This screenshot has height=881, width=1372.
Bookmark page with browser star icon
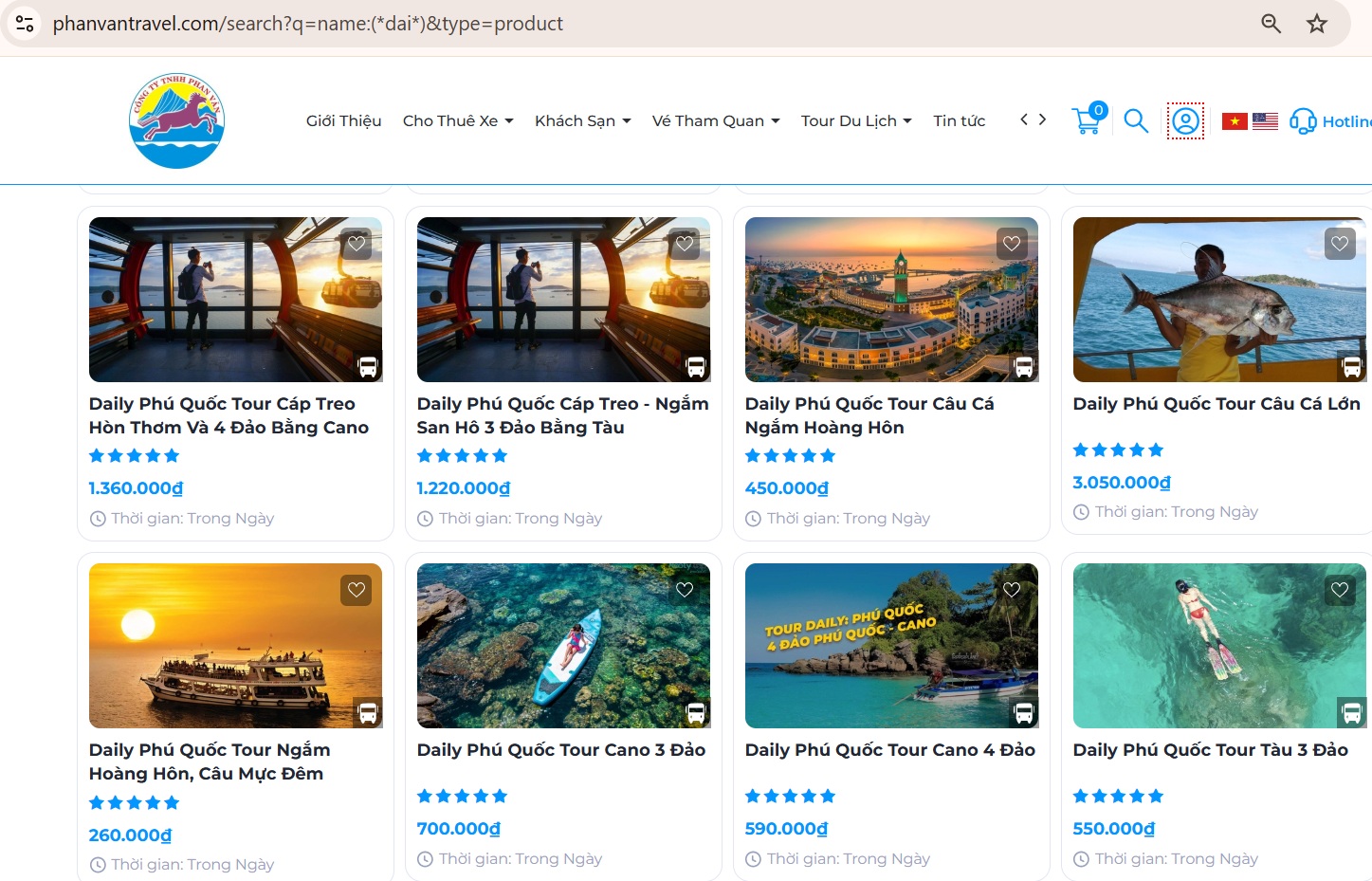point(1316,24)
